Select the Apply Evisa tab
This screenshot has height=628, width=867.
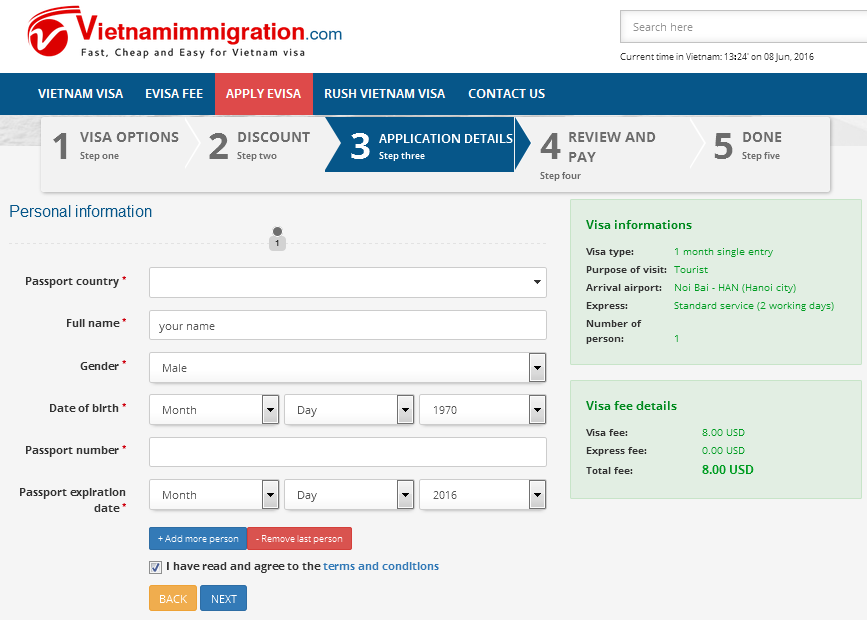263,94
